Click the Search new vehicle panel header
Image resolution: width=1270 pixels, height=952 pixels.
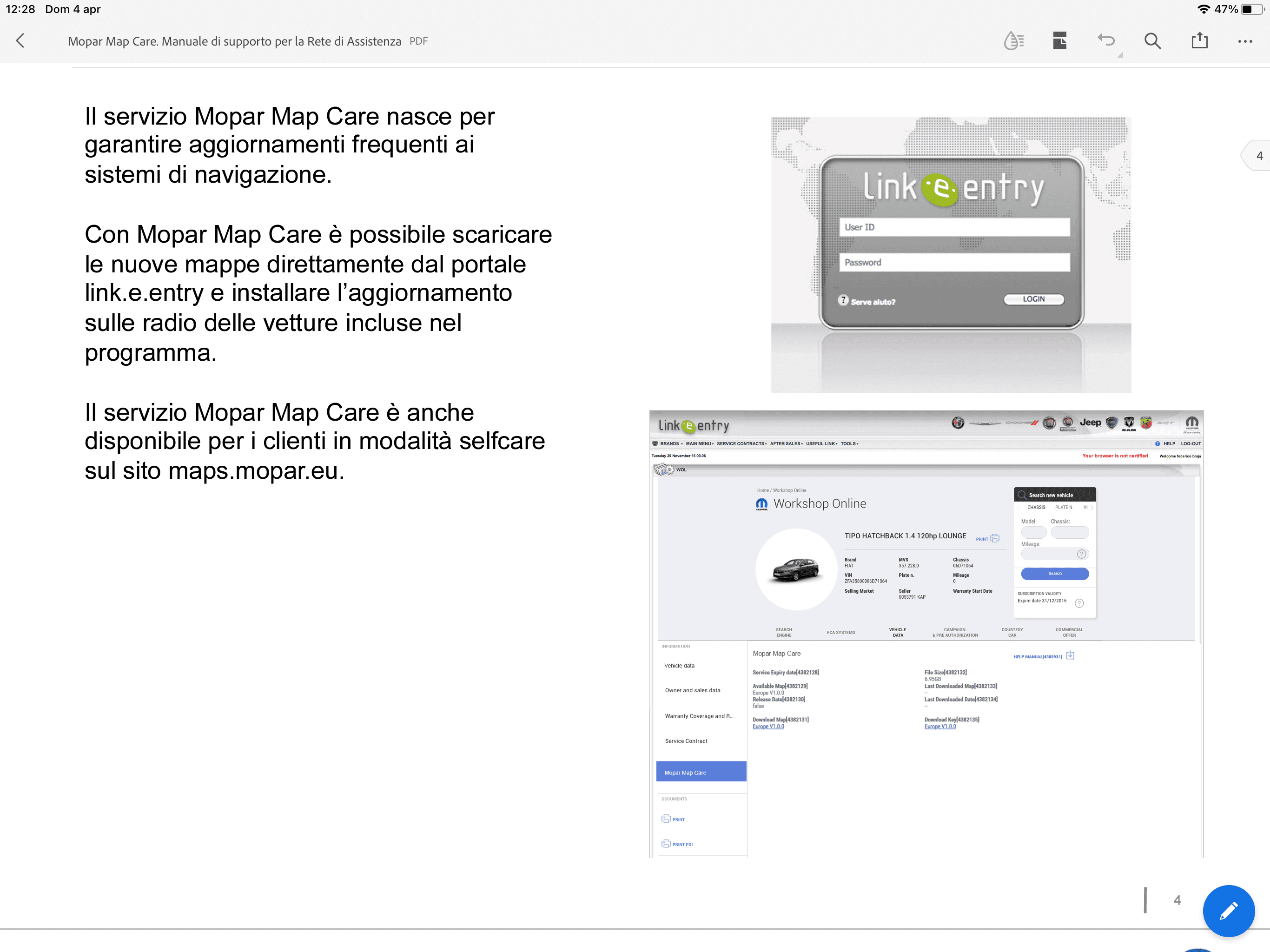(1055, 495)
